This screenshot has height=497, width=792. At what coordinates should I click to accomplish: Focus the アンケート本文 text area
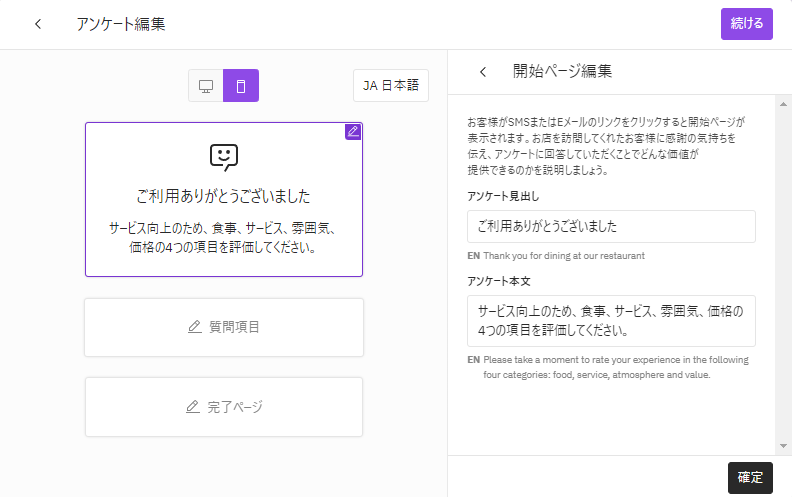(x=611, y=320)
